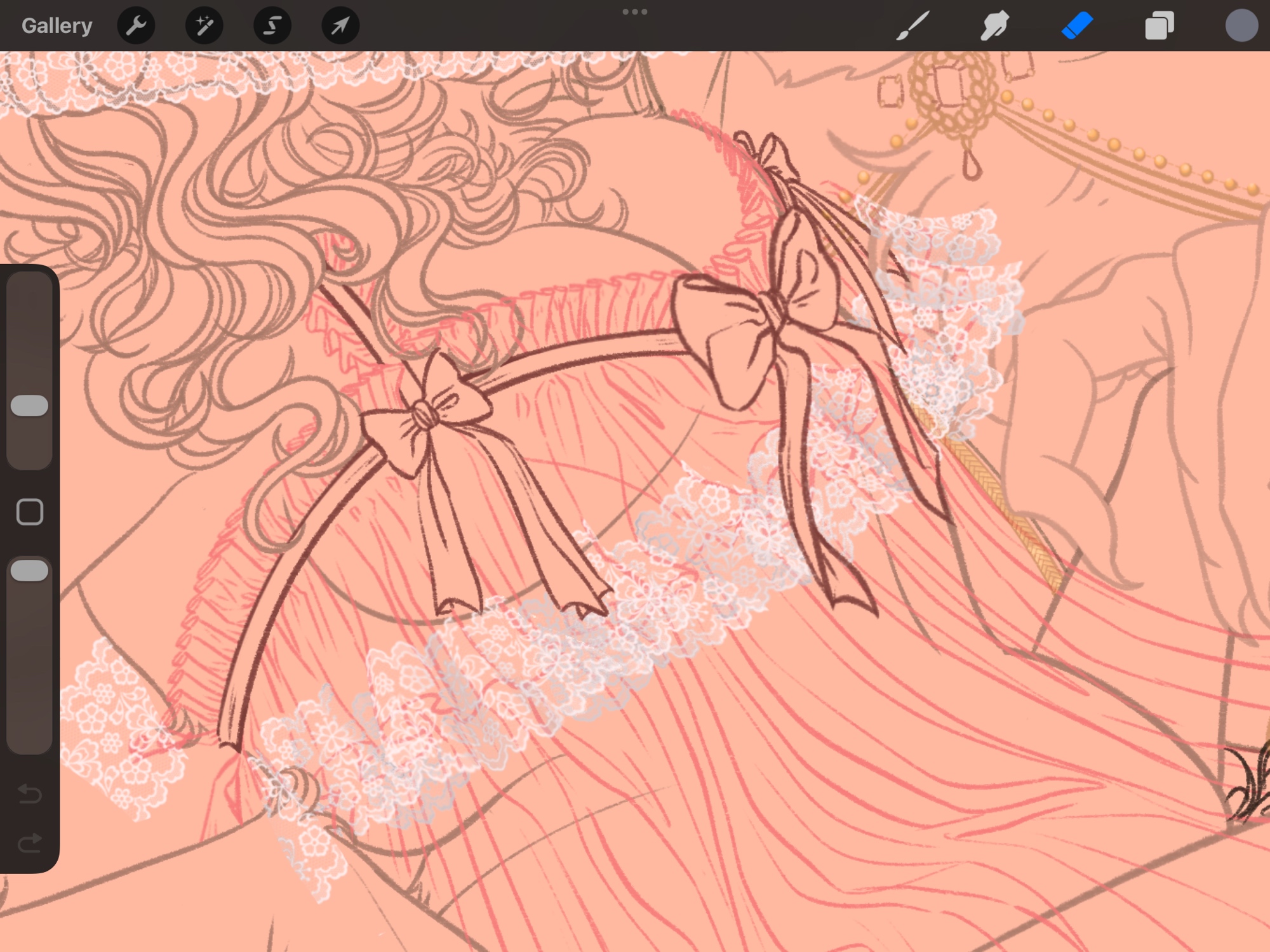The image size is (1270, 952).
Task: Open the Layers panel
Action: 1159,26
